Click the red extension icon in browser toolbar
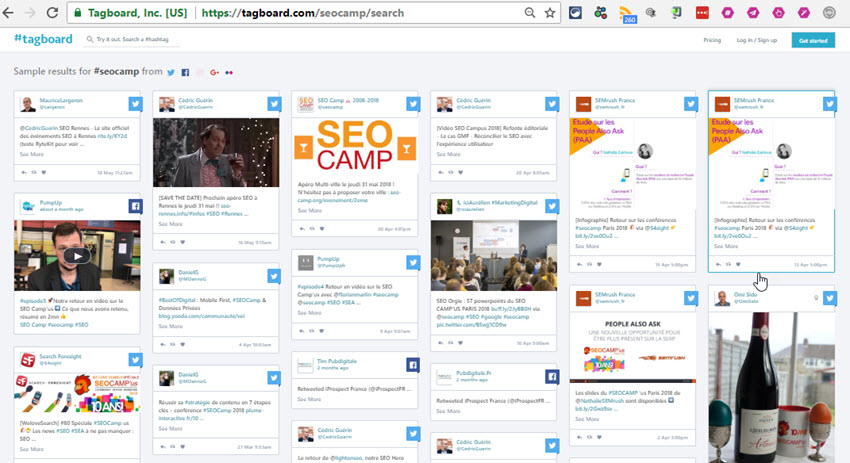850x463 pixels. 702,12
